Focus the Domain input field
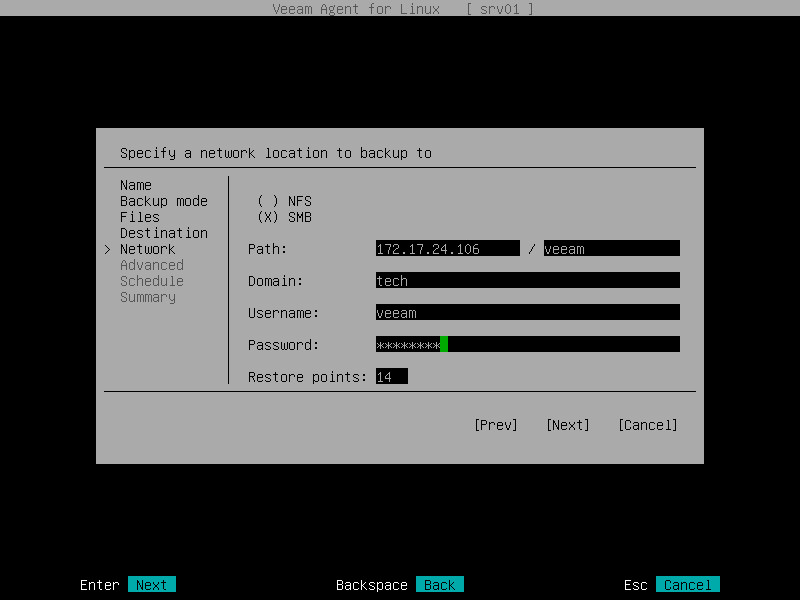The height and width of the screenshot is (600, 800). tap(528, 280)
